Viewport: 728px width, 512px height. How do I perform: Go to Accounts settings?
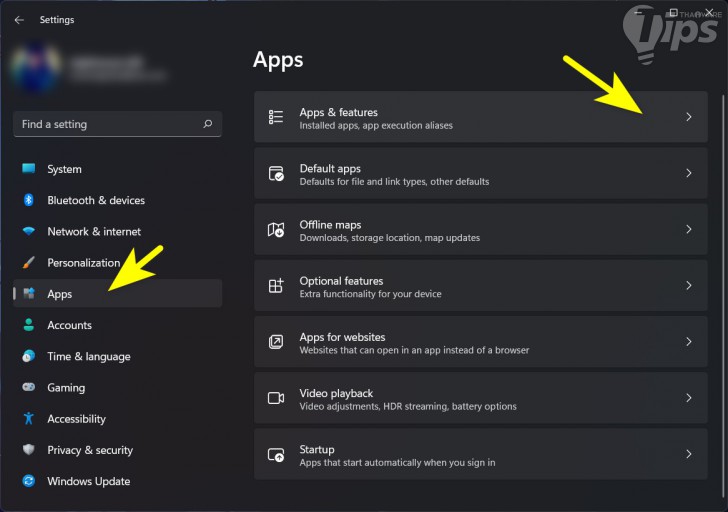[x=117, y=325]
